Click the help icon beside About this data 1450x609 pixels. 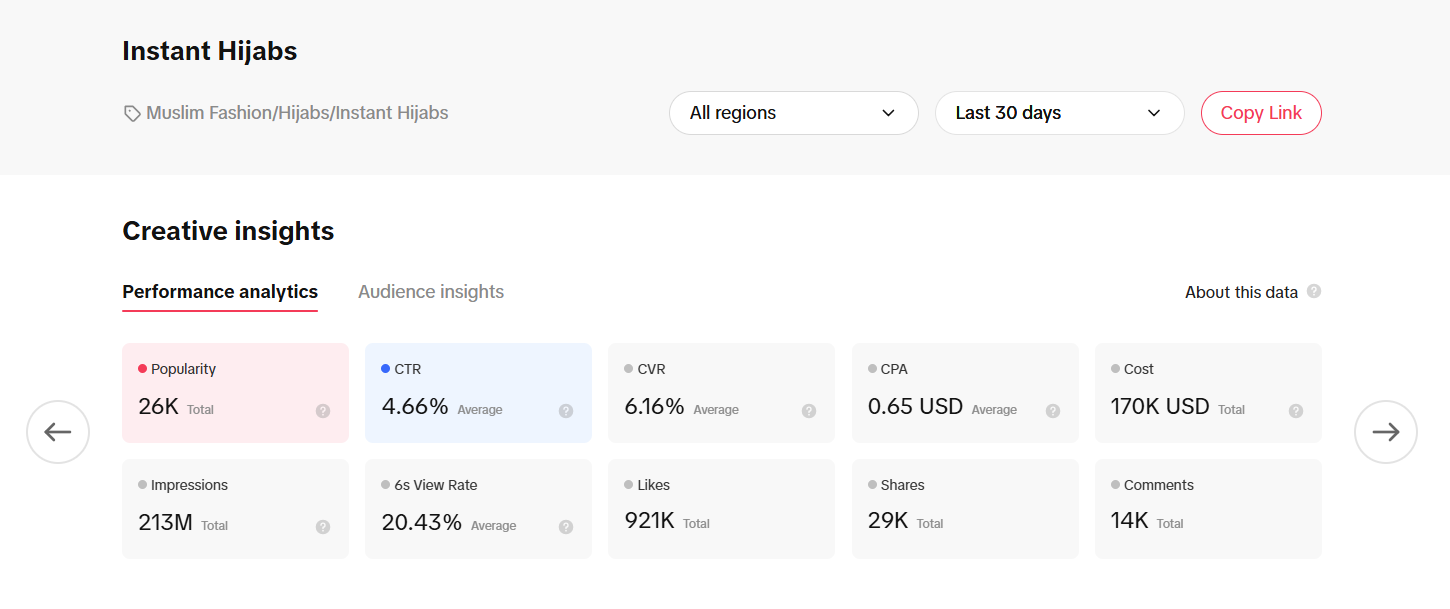point(1314,291)
